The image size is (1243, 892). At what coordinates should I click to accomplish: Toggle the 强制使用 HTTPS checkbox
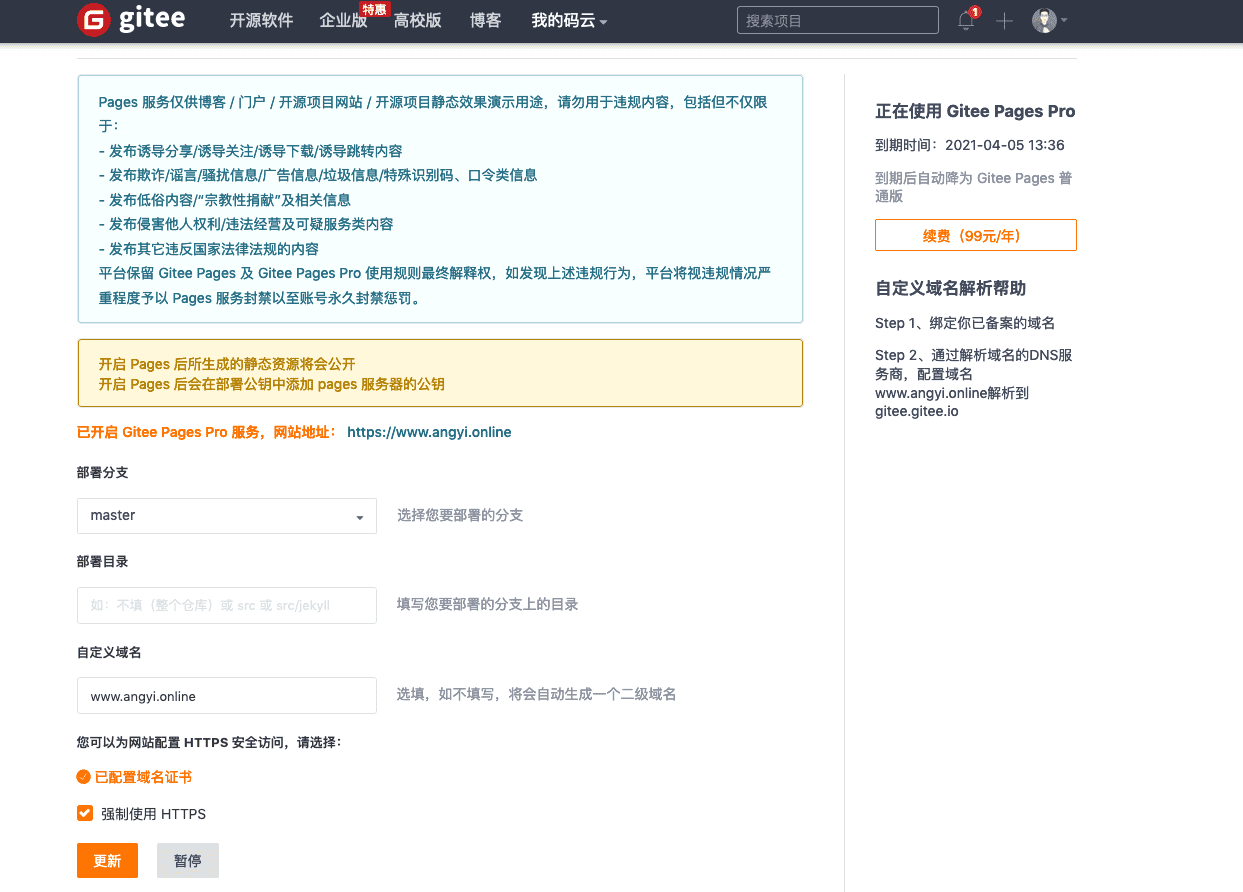click(85, 813)
